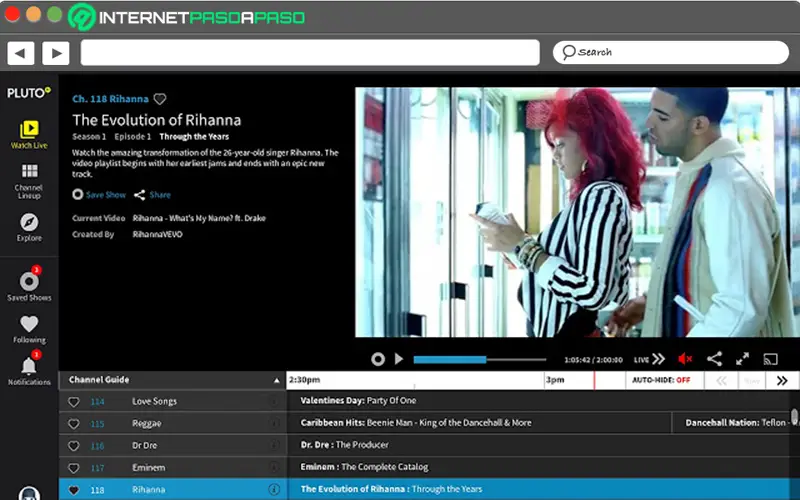The height and width of the screenshot is (500, 800).
Task: Open the Explore compass
Action: point(29,227)
